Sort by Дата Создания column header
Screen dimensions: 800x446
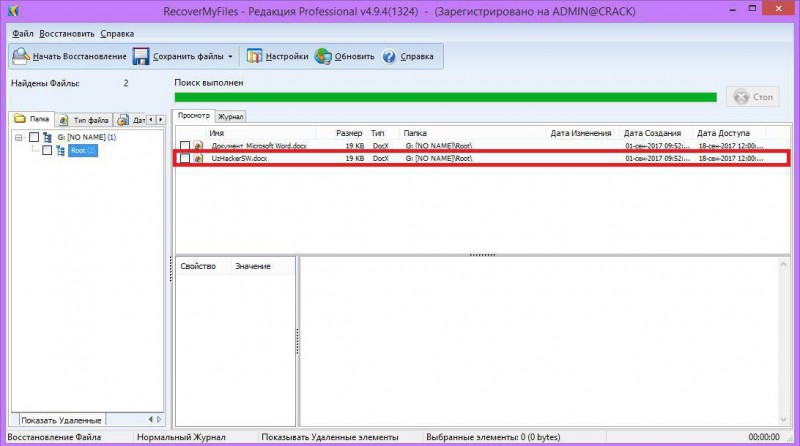(657, 133)
